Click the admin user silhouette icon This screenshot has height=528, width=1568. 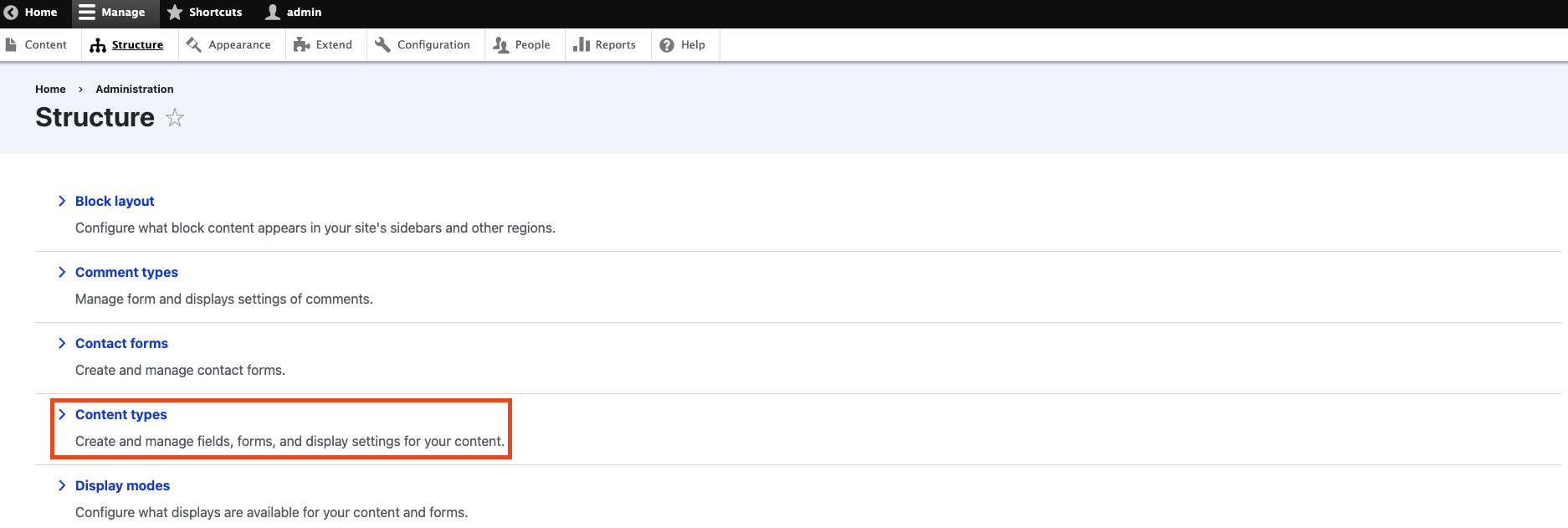tap(273, 12)
